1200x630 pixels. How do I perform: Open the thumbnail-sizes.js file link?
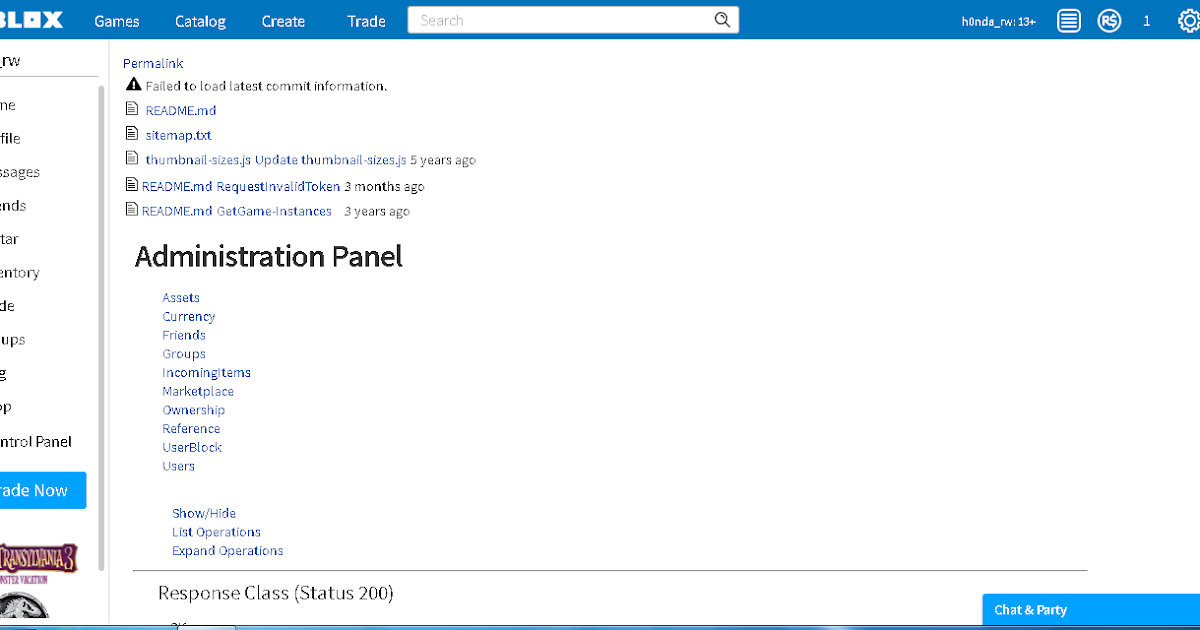click(x=198, y=160)
